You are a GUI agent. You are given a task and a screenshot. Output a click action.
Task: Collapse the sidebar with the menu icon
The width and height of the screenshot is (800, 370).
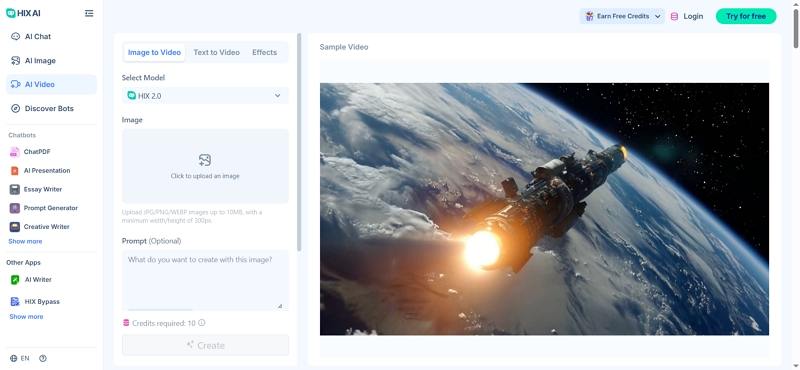coord(89,13)
